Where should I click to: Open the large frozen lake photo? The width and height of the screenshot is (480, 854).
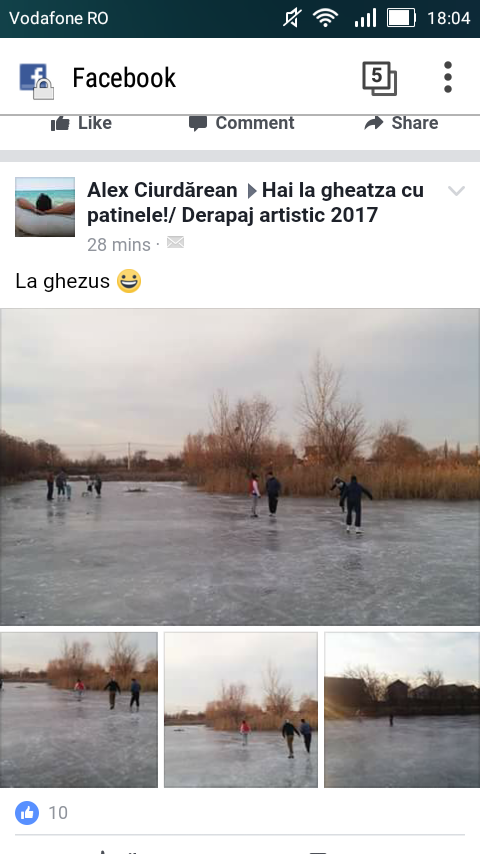[x=240, y=467]
